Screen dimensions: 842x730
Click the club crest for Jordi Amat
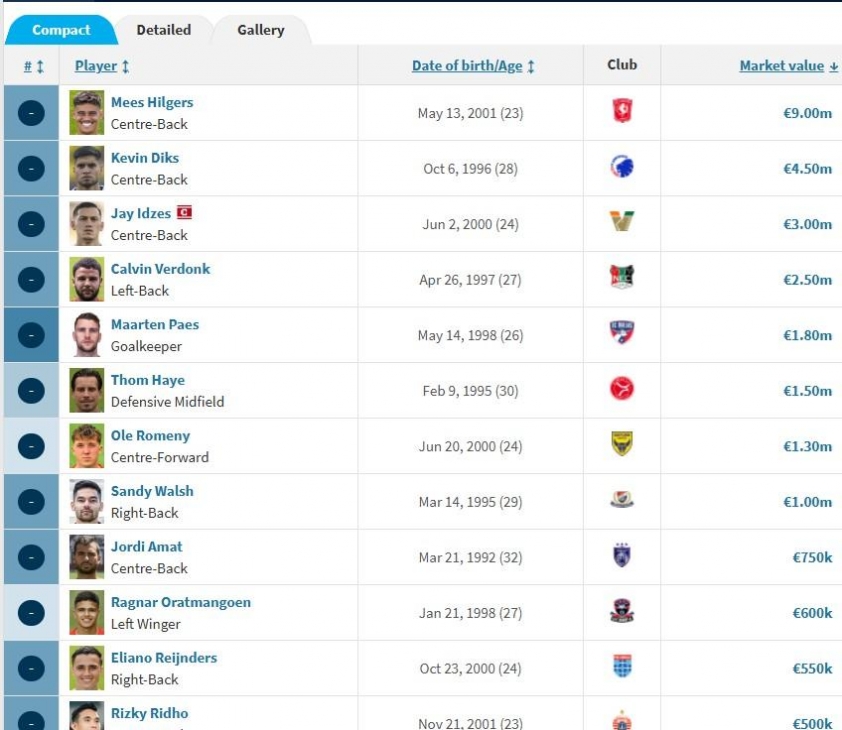pos(622,555)
